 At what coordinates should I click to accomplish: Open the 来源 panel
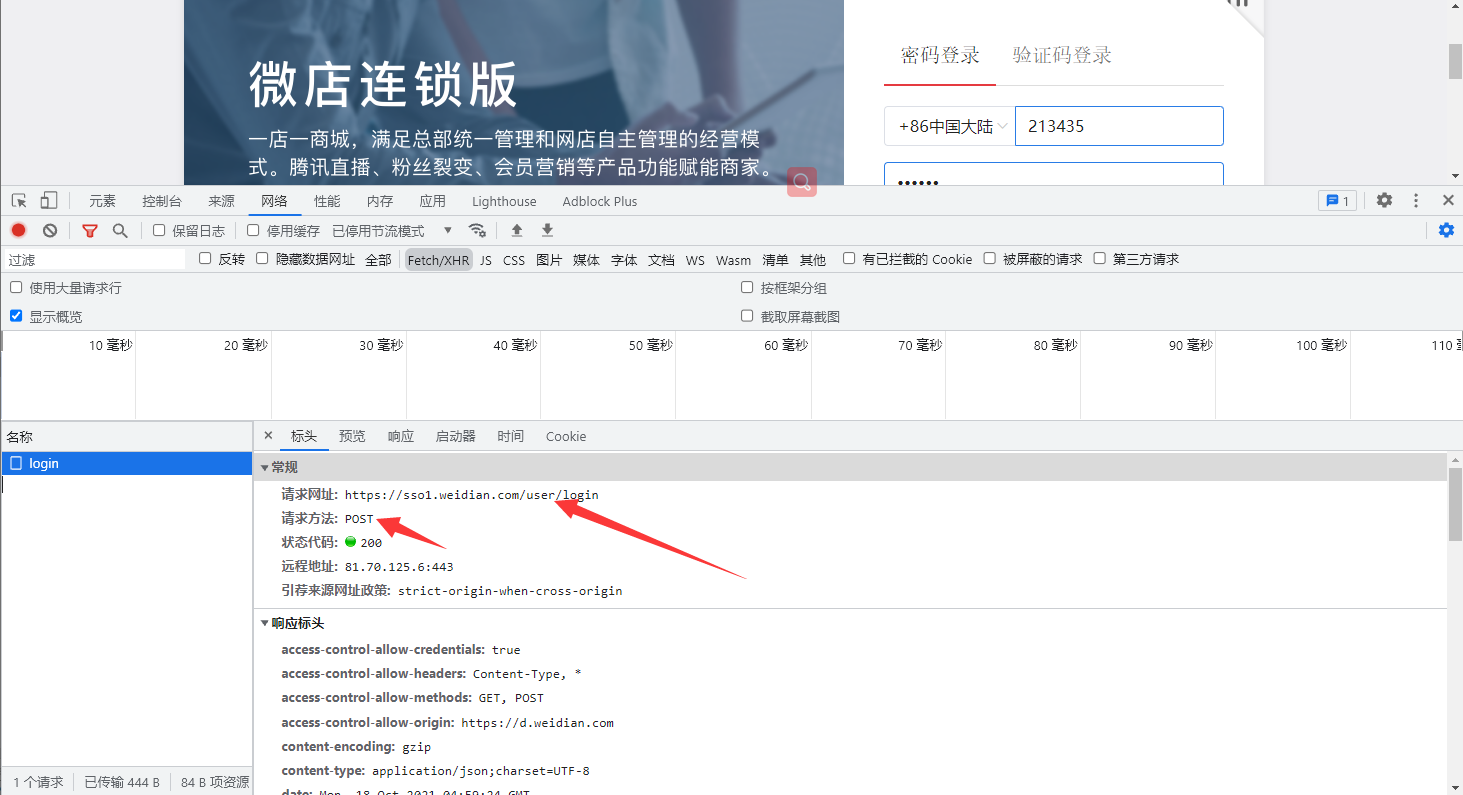coord(221,201)
